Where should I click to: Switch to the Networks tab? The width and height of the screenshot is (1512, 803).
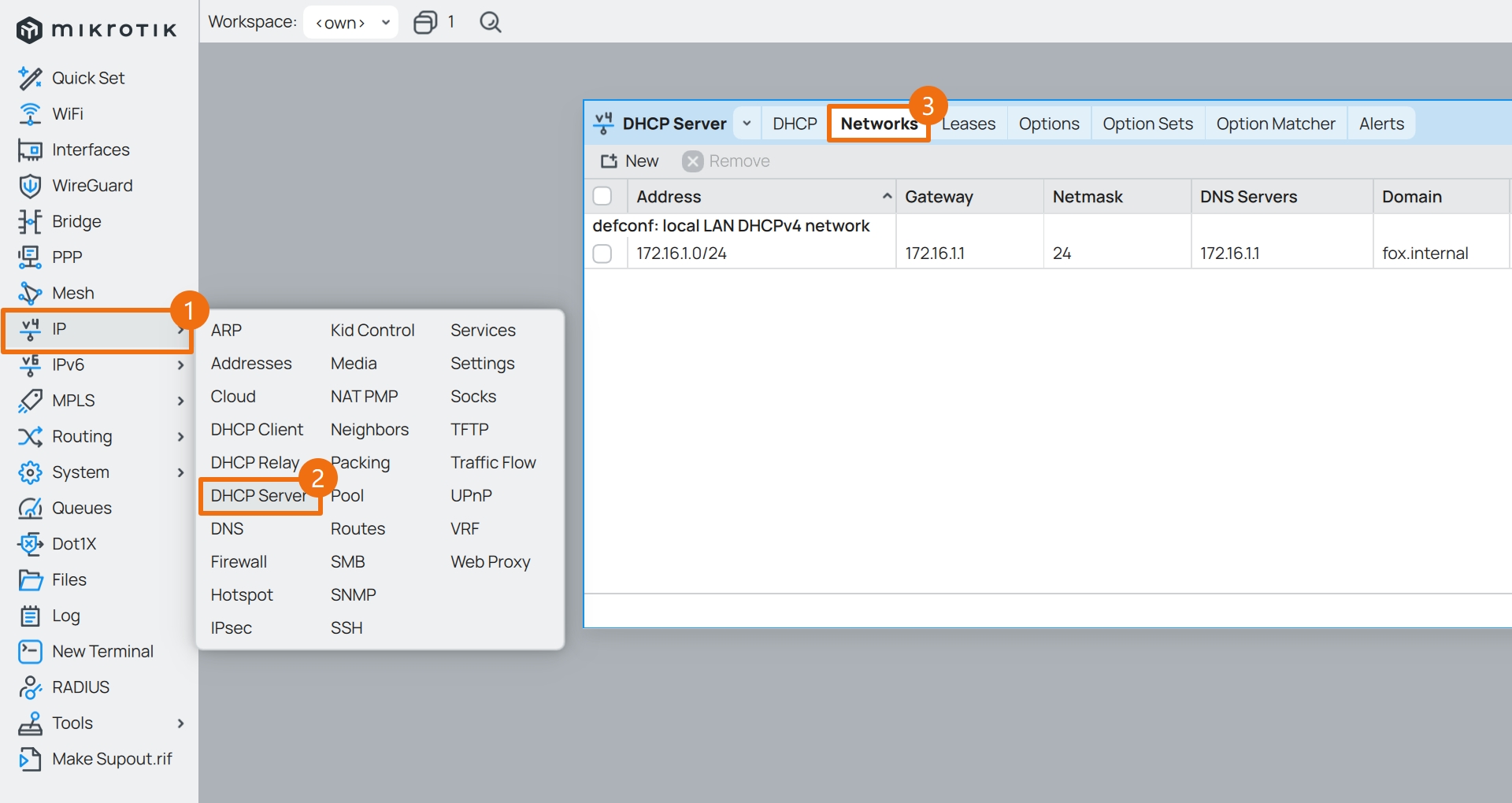(x=879, y=124)
